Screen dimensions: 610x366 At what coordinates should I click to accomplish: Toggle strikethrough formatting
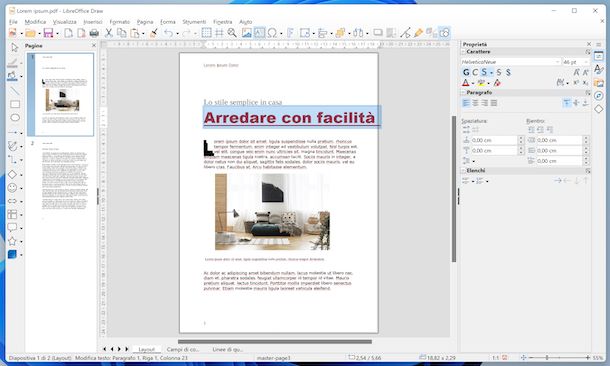pyautogui.click(x=499, y=72)
